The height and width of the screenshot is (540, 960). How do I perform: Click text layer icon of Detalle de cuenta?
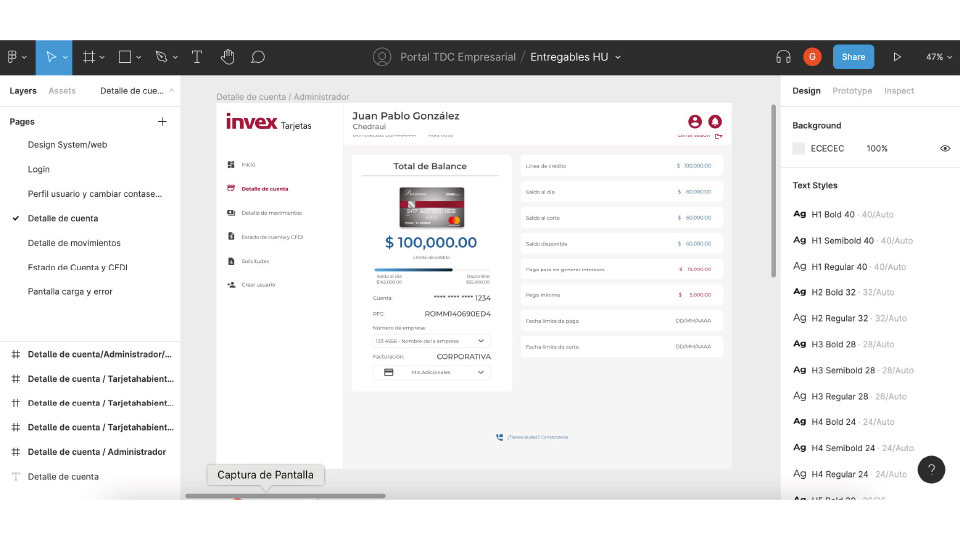(x=16, y=476)
